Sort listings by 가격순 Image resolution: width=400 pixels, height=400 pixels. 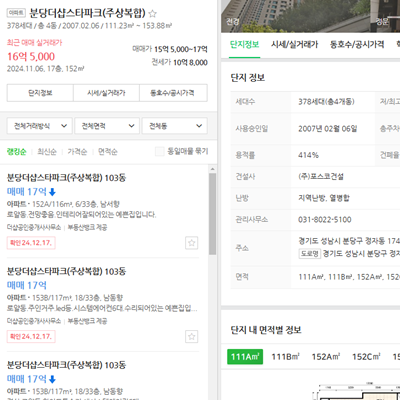77,152
